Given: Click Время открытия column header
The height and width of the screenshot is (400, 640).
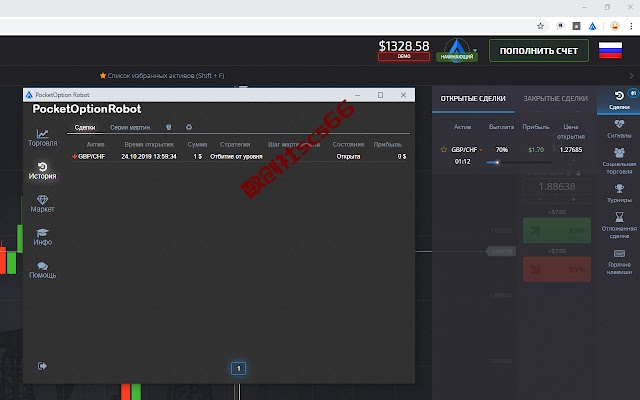Looking at the screenshot, I should click(149, 144).
